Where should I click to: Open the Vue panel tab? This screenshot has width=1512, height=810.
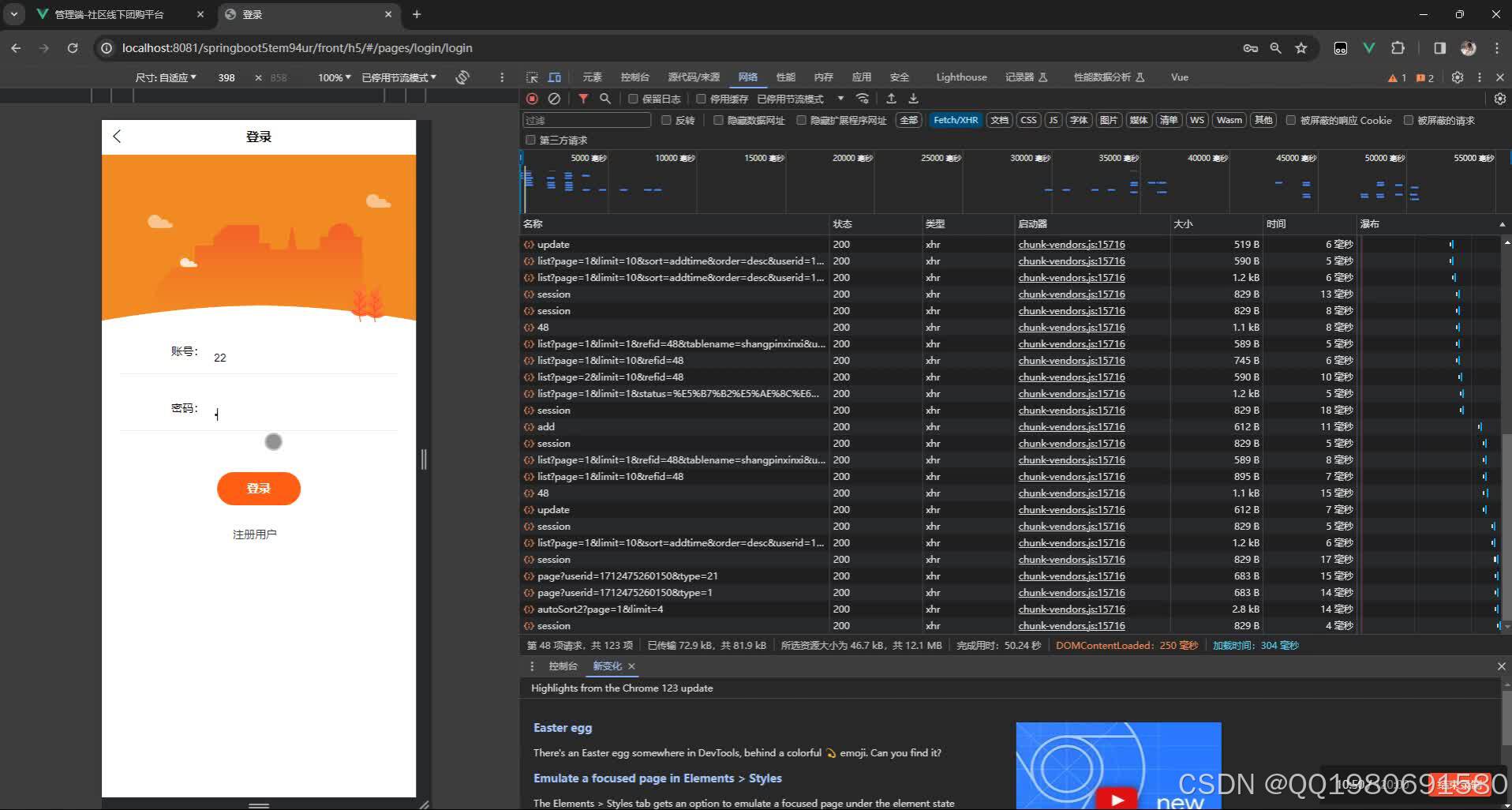(x=1179, y=77)
